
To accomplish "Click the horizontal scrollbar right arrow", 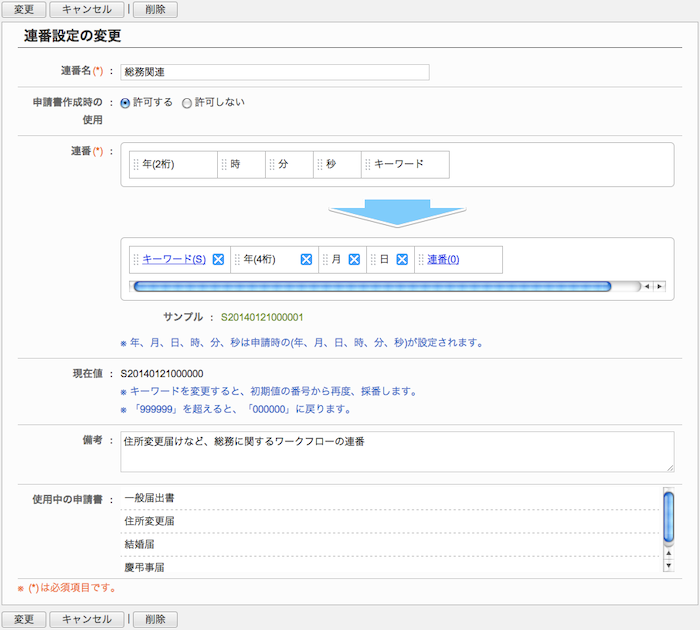I will tap(659, 287).
